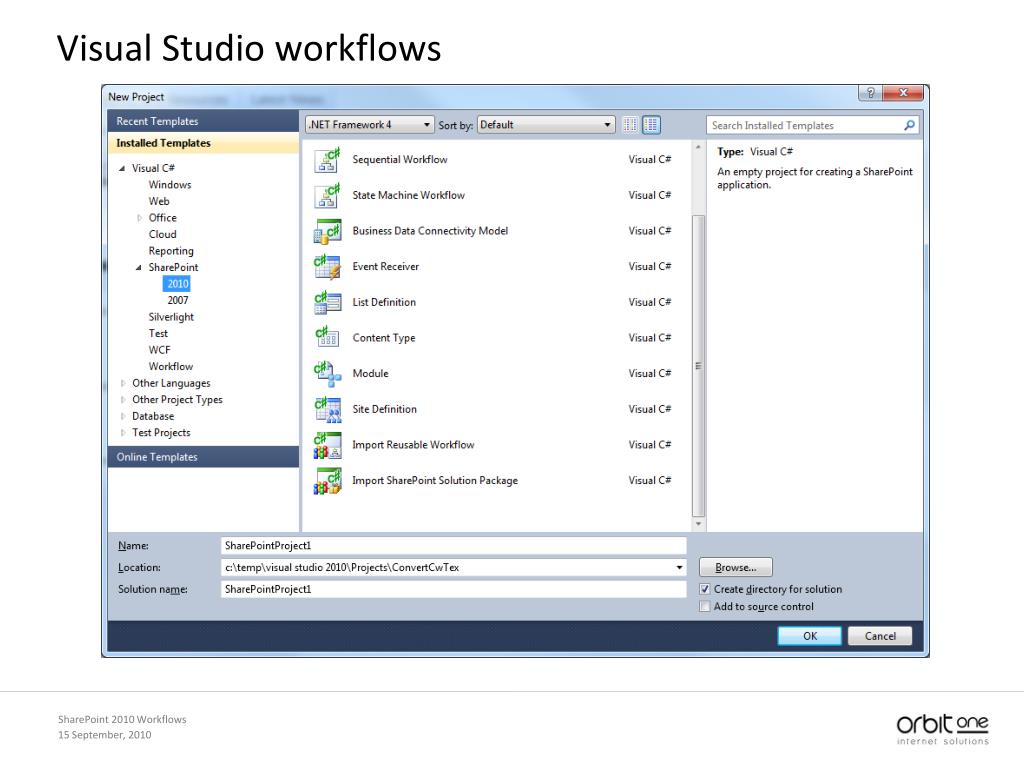Screen dimensions: 1024x768
Task: Expand the Test Projects node
Action: tap(123, 432)
